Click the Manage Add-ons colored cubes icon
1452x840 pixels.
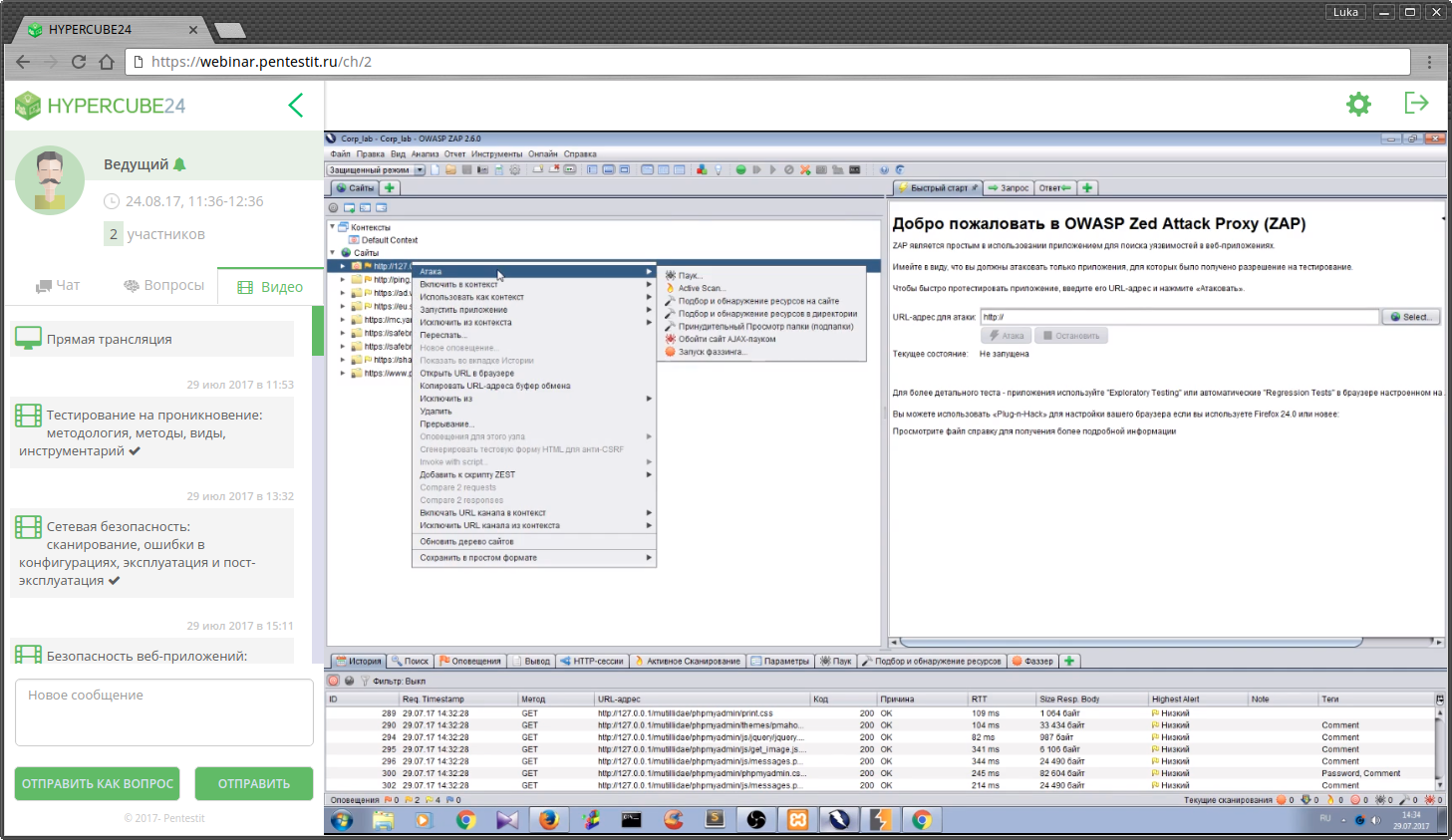(702, 170)
